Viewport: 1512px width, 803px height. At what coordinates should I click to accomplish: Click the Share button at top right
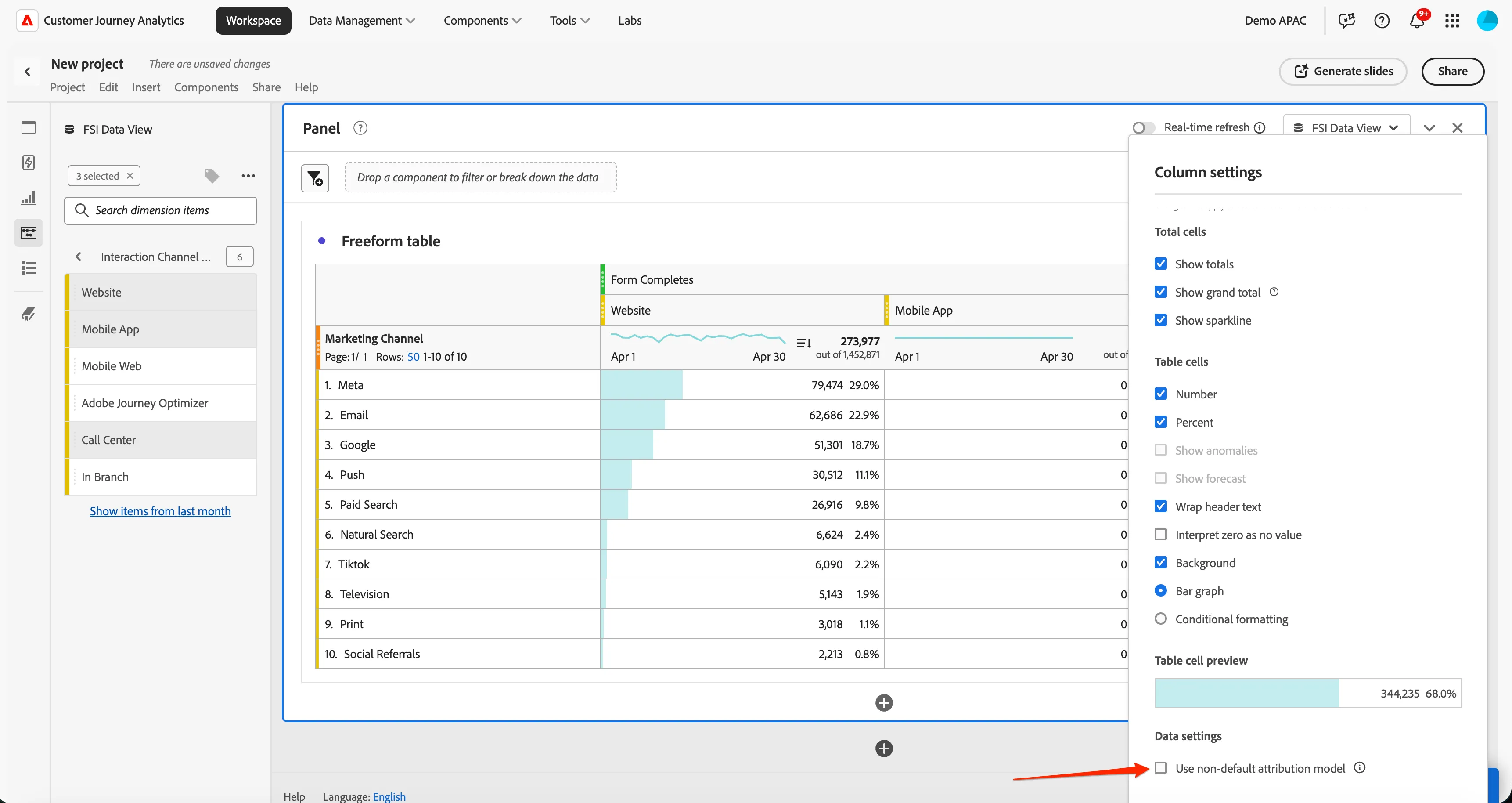click(1453, 71)
